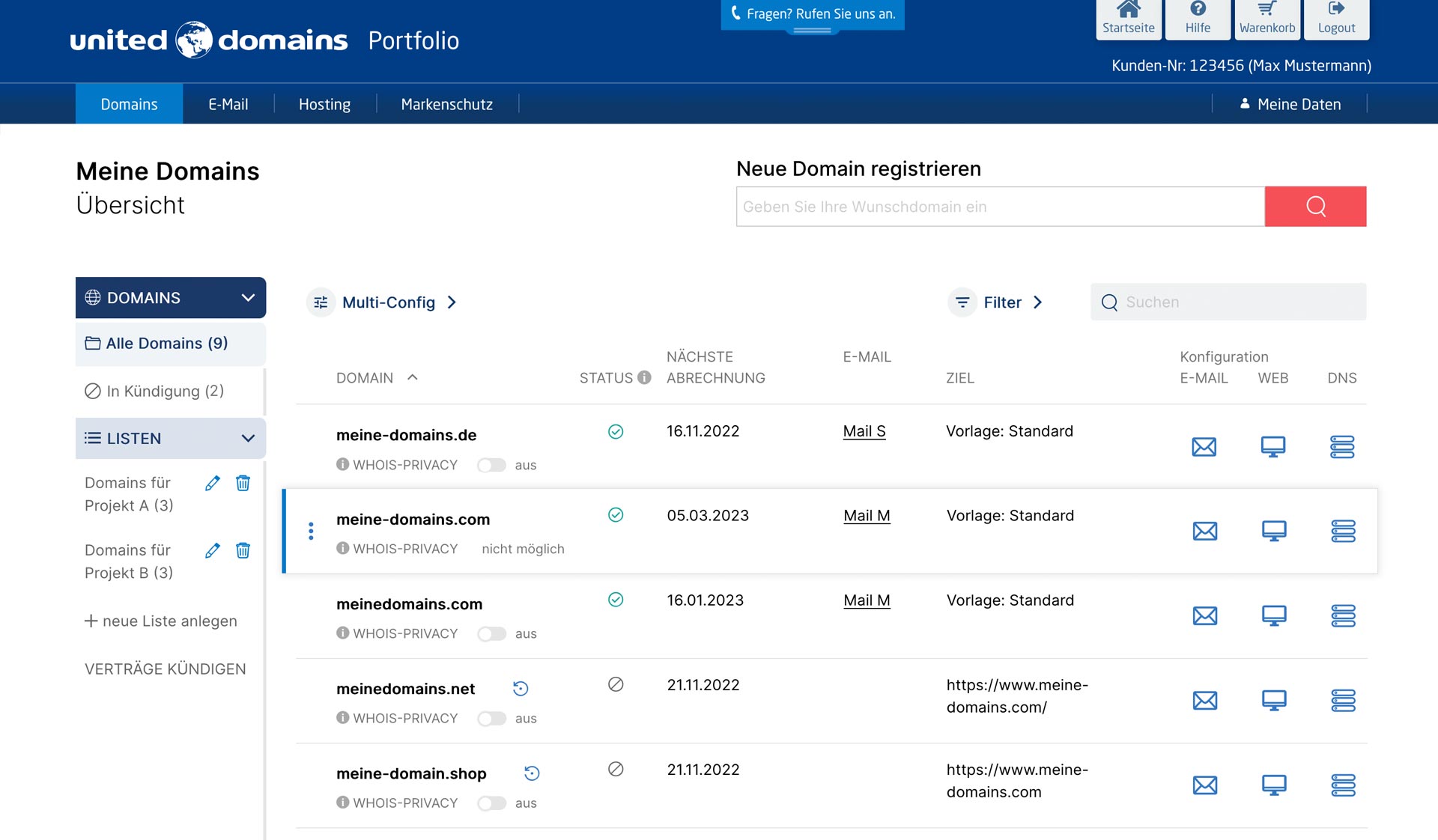
Task: Click the red domain search button
Action: click(x=1315, y=207)
